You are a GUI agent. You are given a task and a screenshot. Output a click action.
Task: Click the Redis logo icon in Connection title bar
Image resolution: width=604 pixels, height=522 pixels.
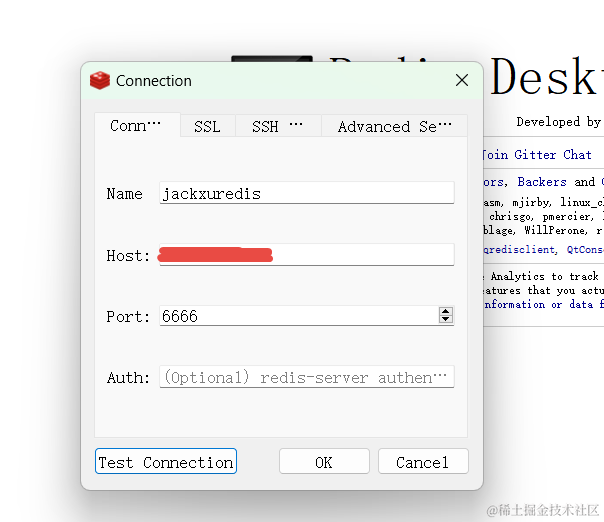click(100, 81)
